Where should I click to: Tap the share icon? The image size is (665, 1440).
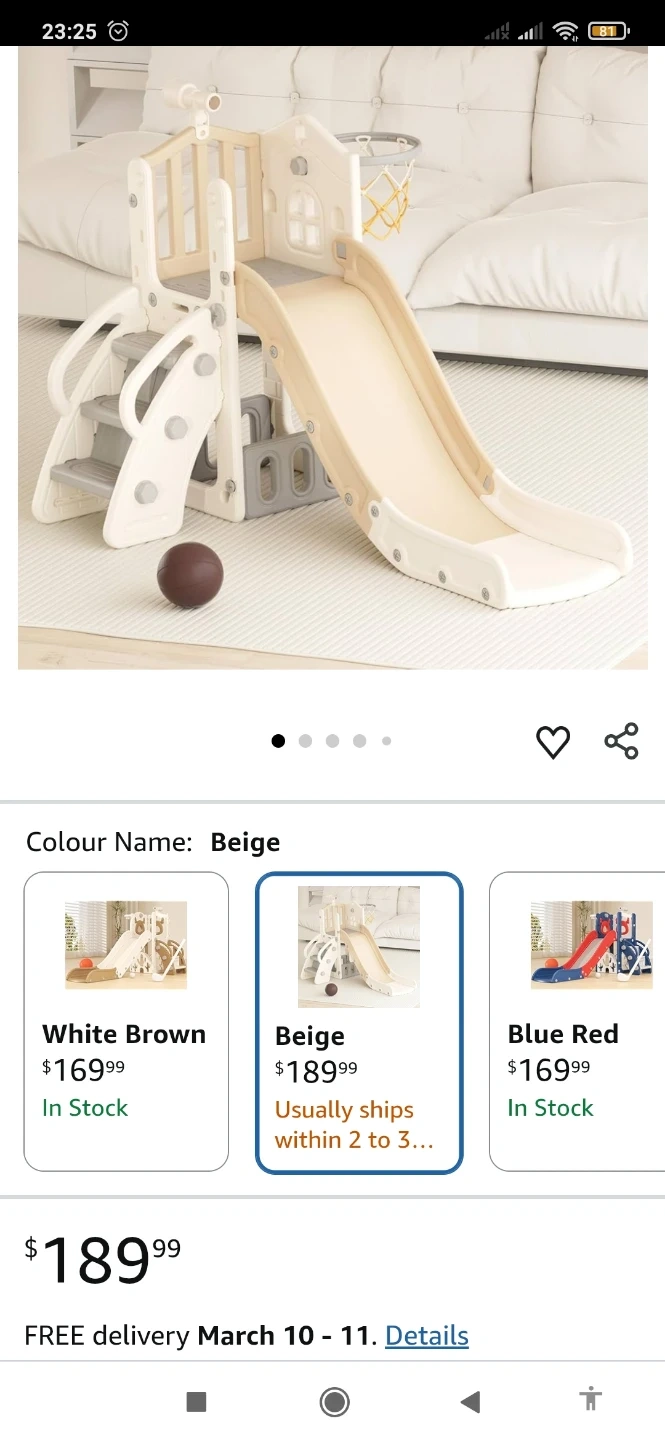coord(621,741)
